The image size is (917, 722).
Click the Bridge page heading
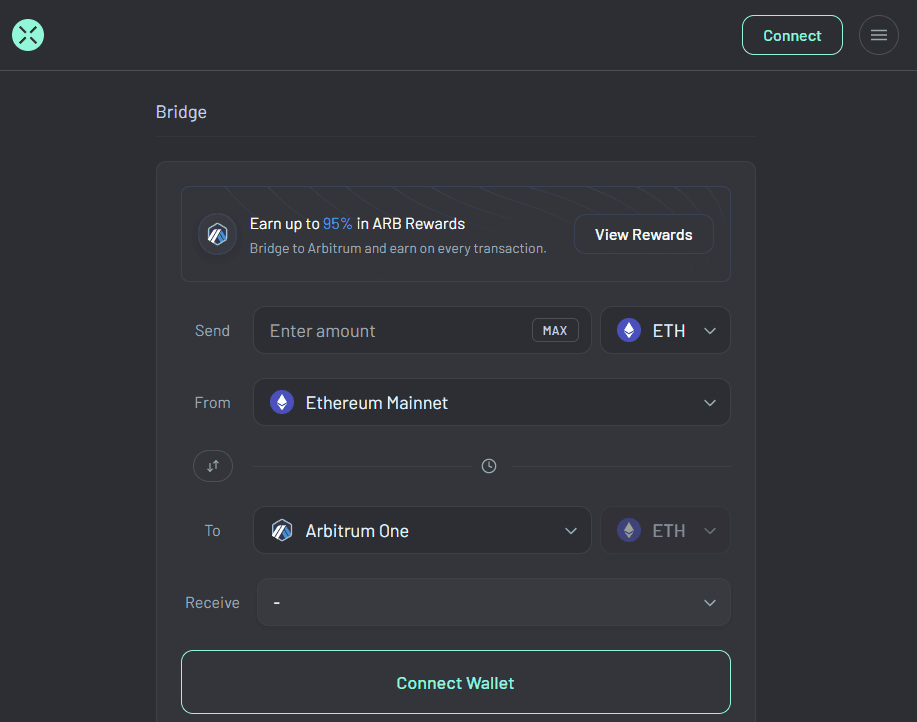click(x=181, y=112)
